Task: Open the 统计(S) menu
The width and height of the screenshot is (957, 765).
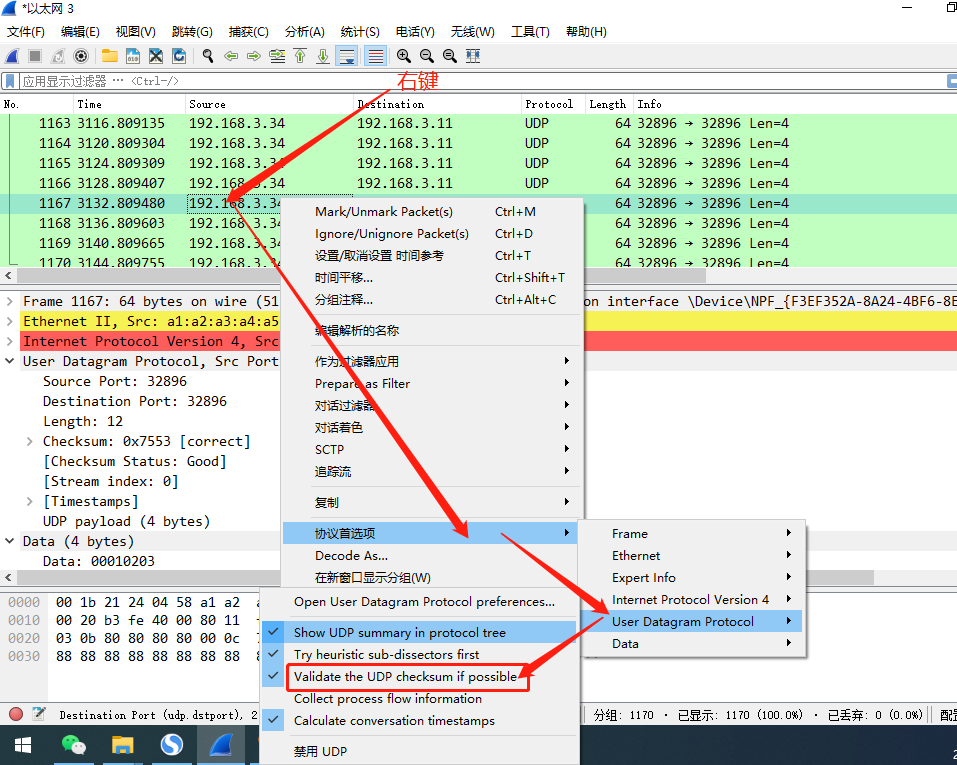Action: point(360,31)
